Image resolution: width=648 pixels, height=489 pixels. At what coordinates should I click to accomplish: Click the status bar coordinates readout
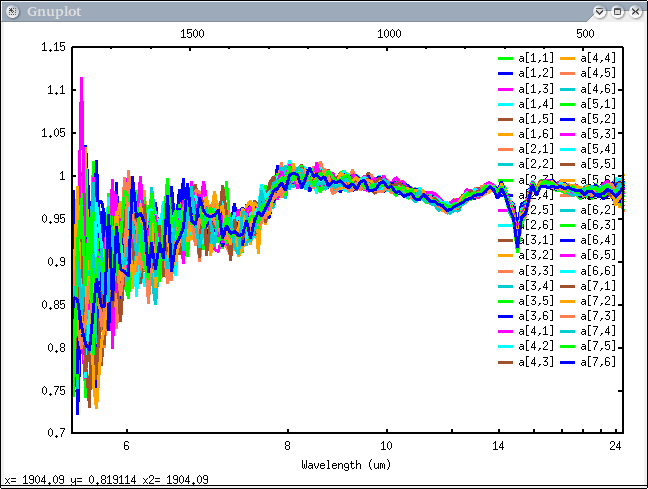tap(107, 480)
